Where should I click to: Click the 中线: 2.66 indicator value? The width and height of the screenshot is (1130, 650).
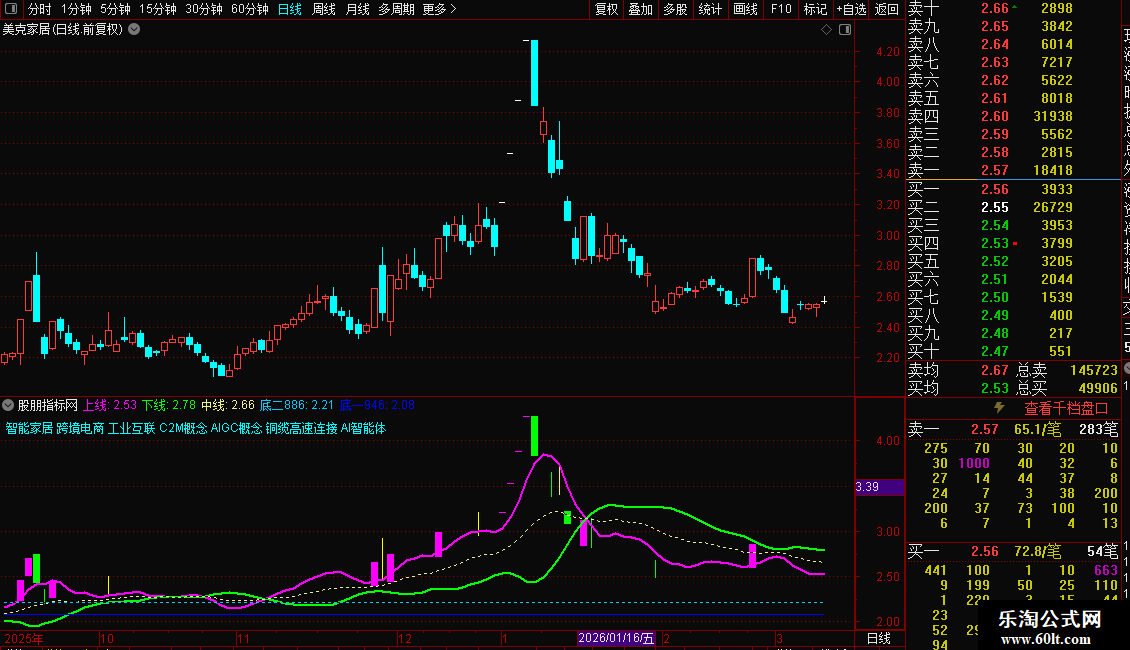tap(228, 405)
